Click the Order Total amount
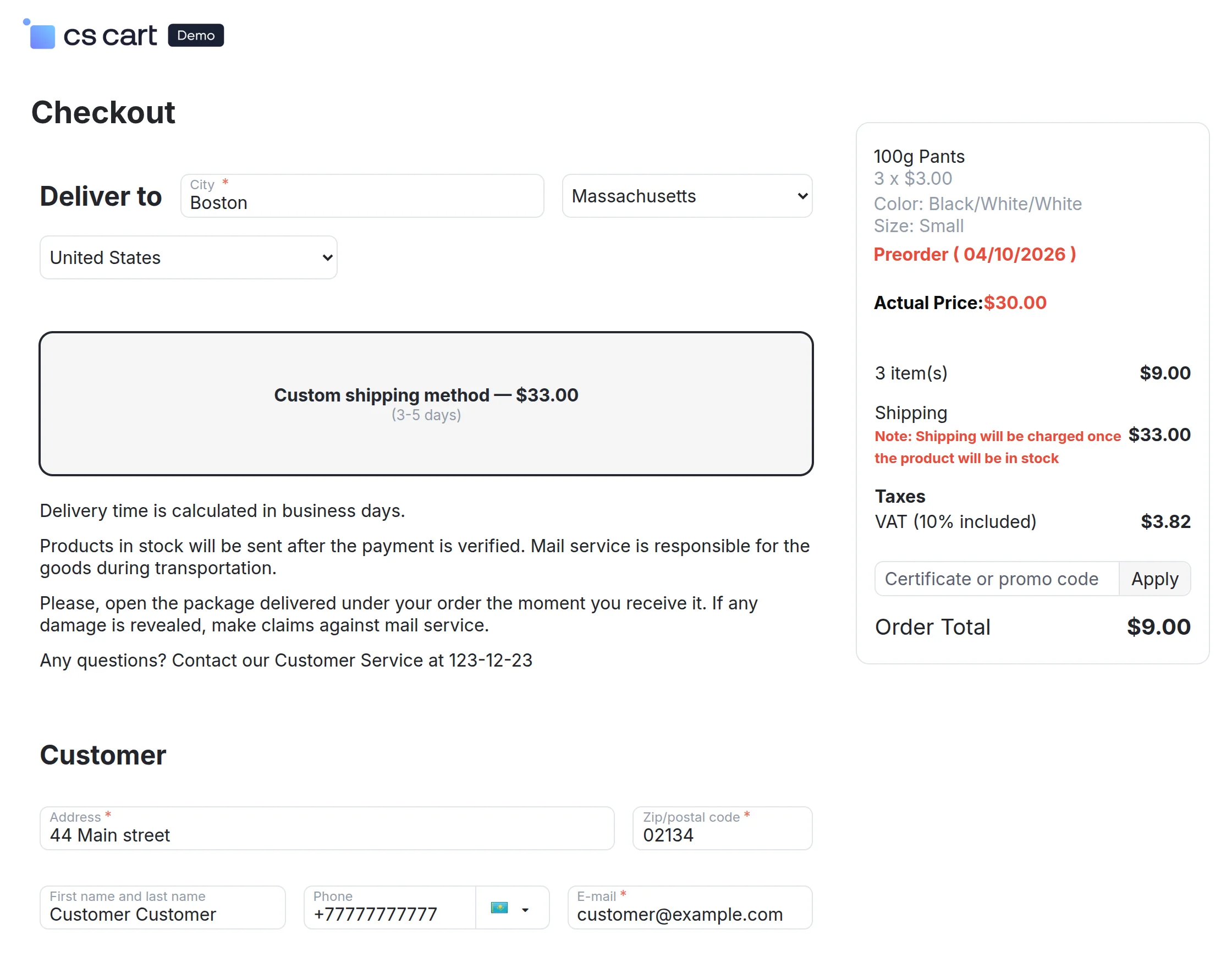This screenshot has height=968, width=1232. tap(1158, 626)
